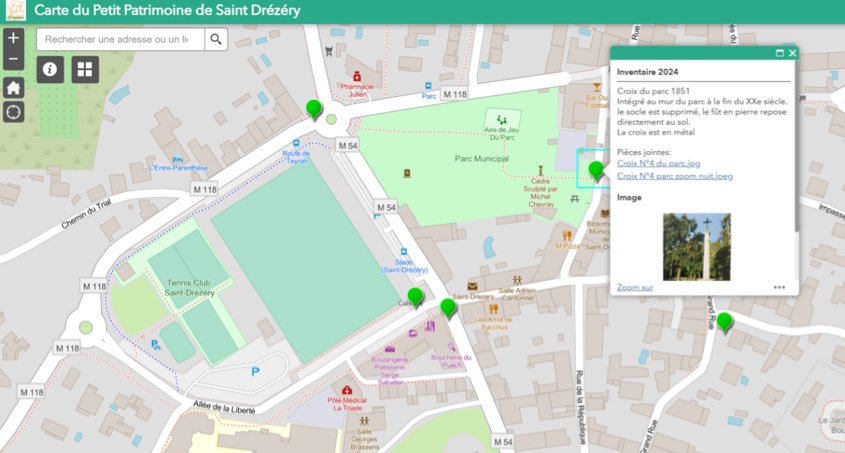Select green marker on Grand Rue

point(724,321)
